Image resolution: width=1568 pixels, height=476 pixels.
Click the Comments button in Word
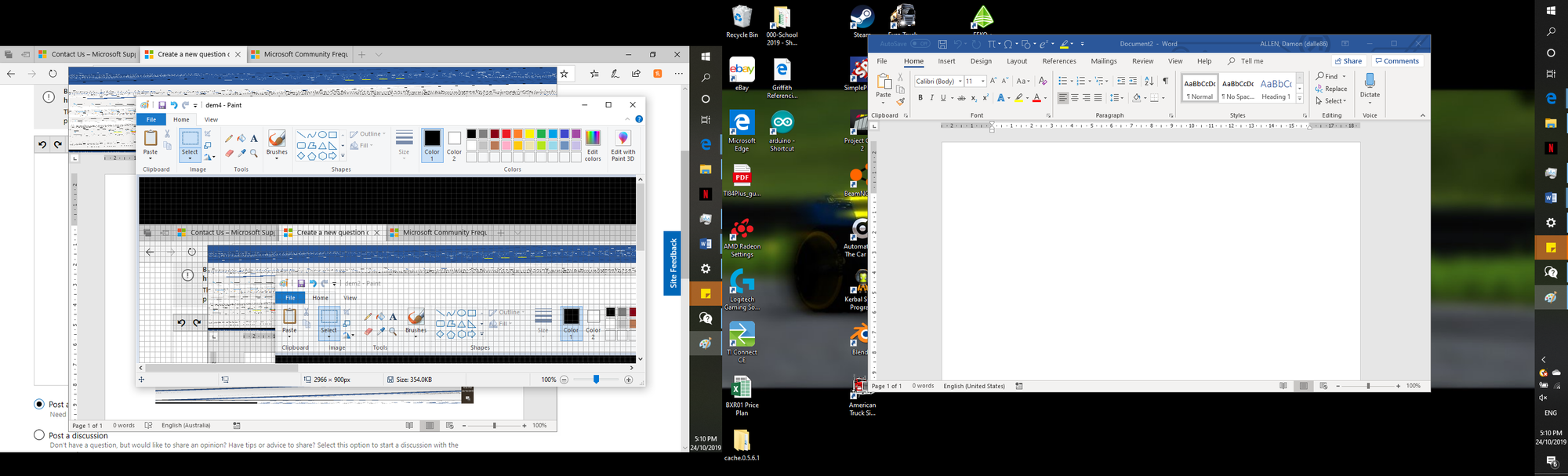1397,61
